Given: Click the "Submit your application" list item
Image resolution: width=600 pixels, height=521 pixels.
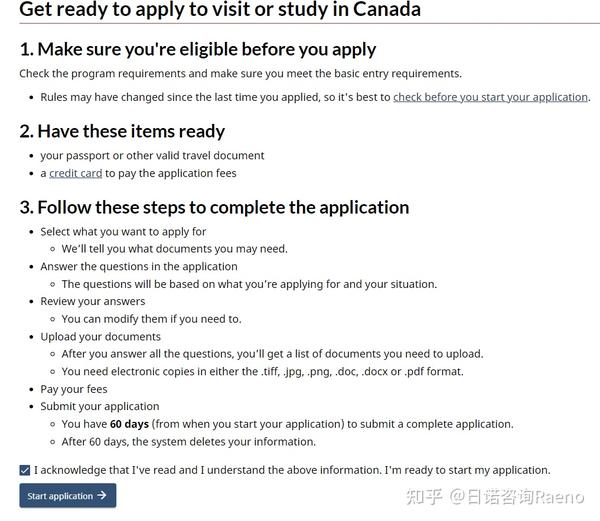Looking at the screenshot, I should pos(100,406).
